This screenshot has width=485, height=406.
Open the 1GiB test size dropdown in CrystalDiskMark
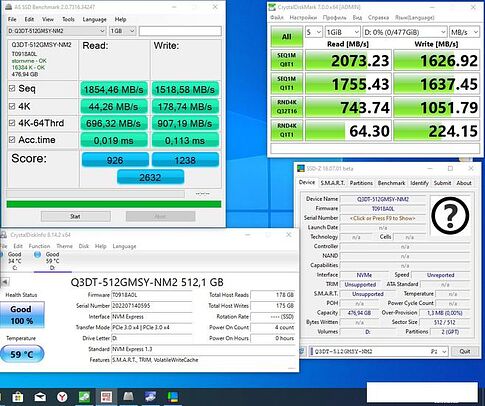[342, 32]
